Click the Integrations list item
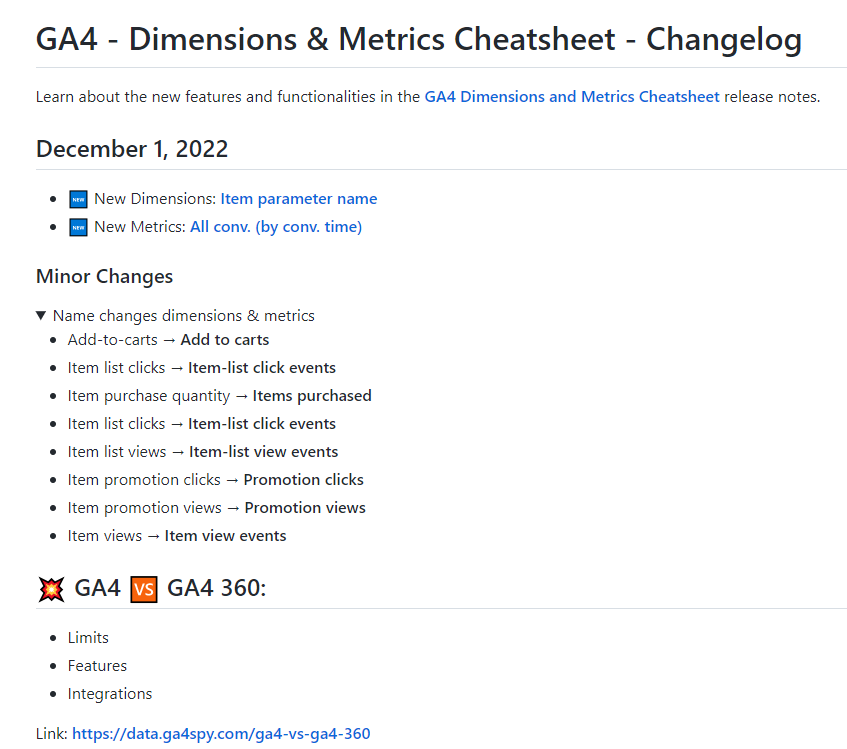Screen dimensions: 847x749 pos(110,694)
